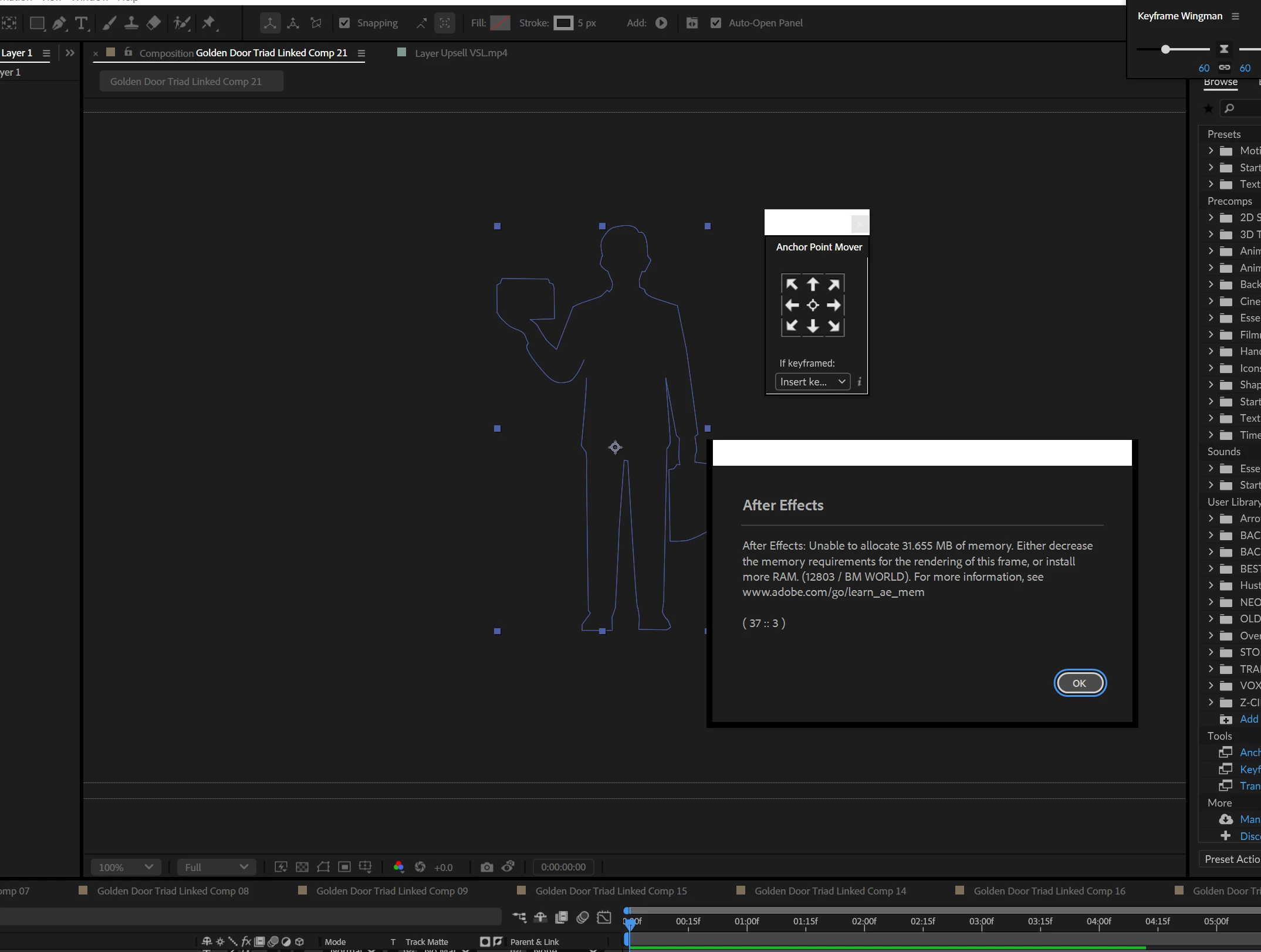Open the Graph Editor icon in timeline
Screen dimensions: 1261x952
pyautogui.click(x=604, y=917)
